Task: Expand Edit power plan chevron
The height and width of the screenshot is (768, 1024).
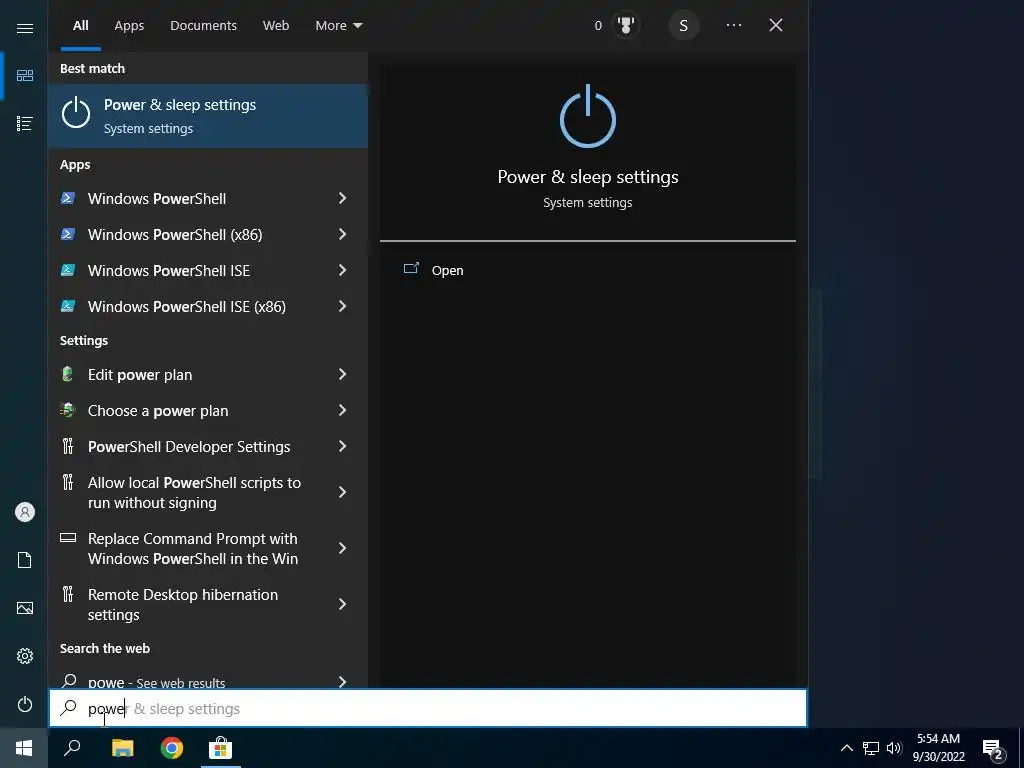Action: (342, 374)
